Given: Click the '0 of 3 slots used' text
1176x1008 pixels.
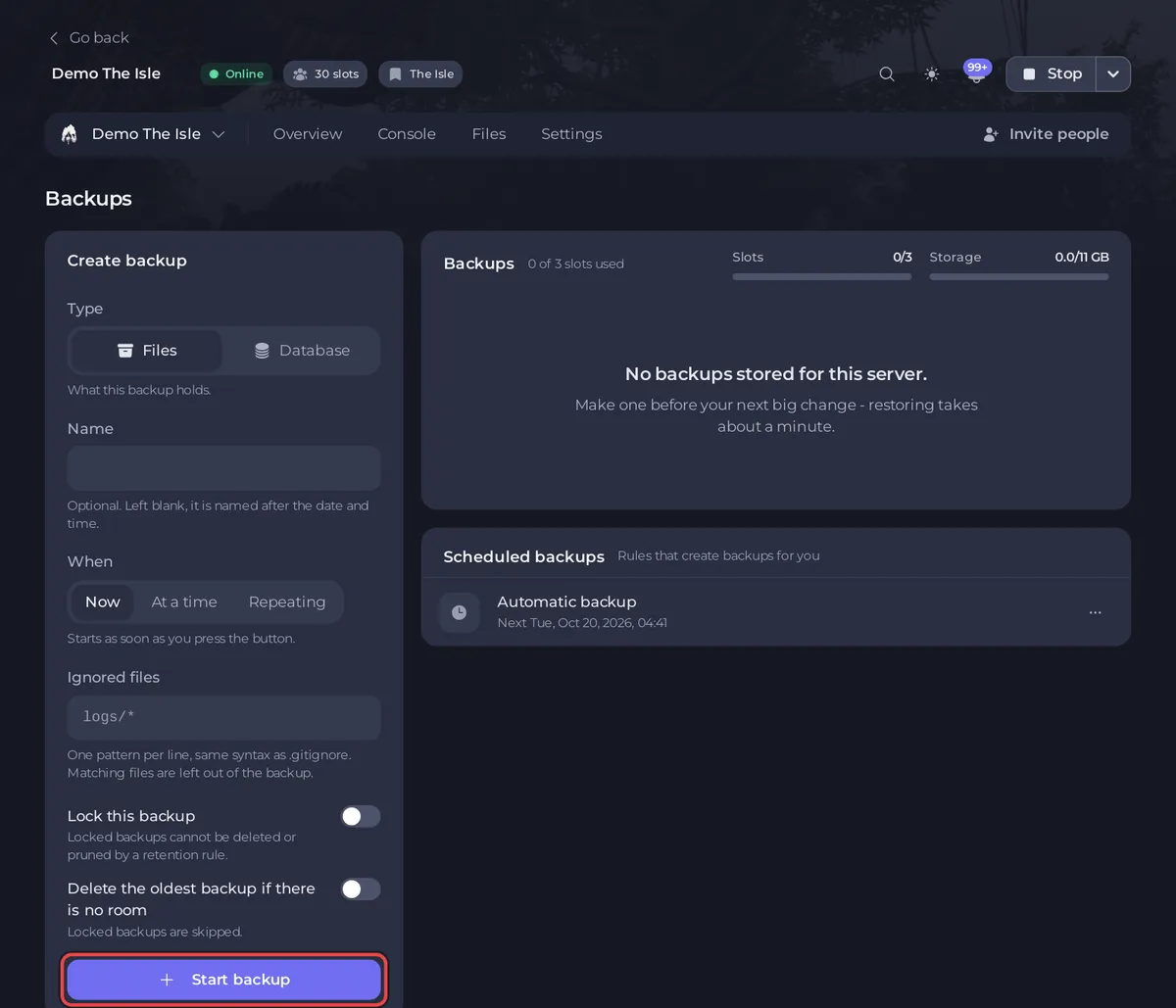Looking at the screenshot, I should (576, 264).
